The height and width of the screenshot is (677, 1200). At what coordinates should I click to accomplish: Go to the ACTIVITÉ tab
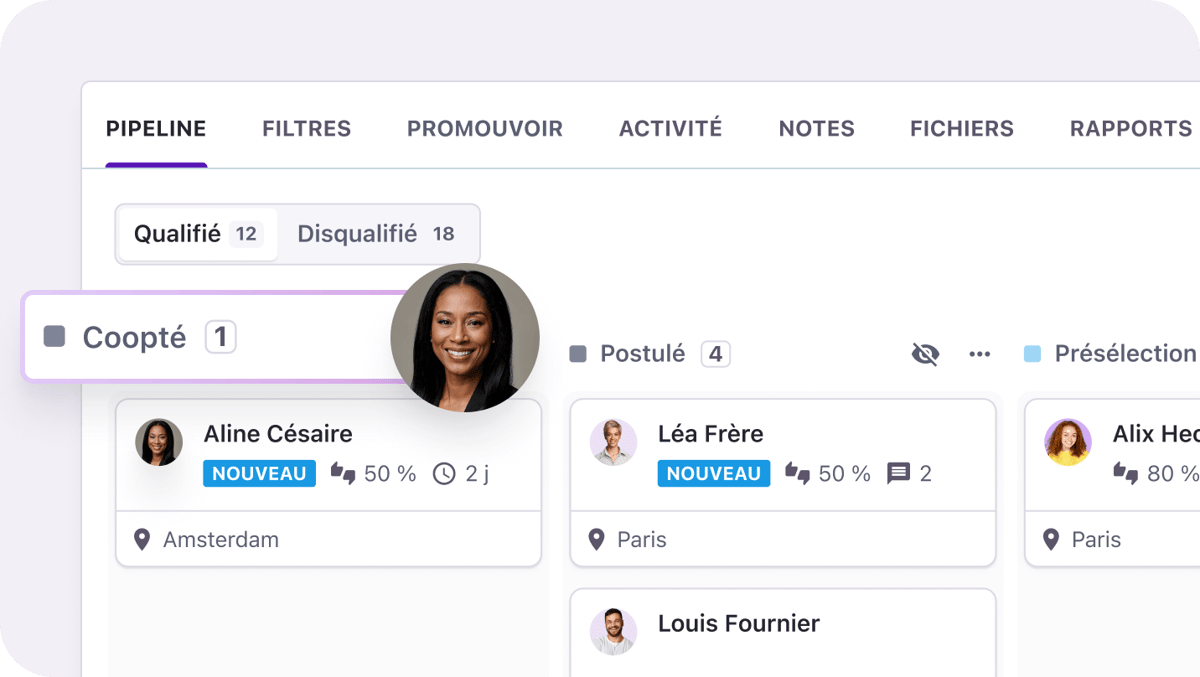(670, 129)
